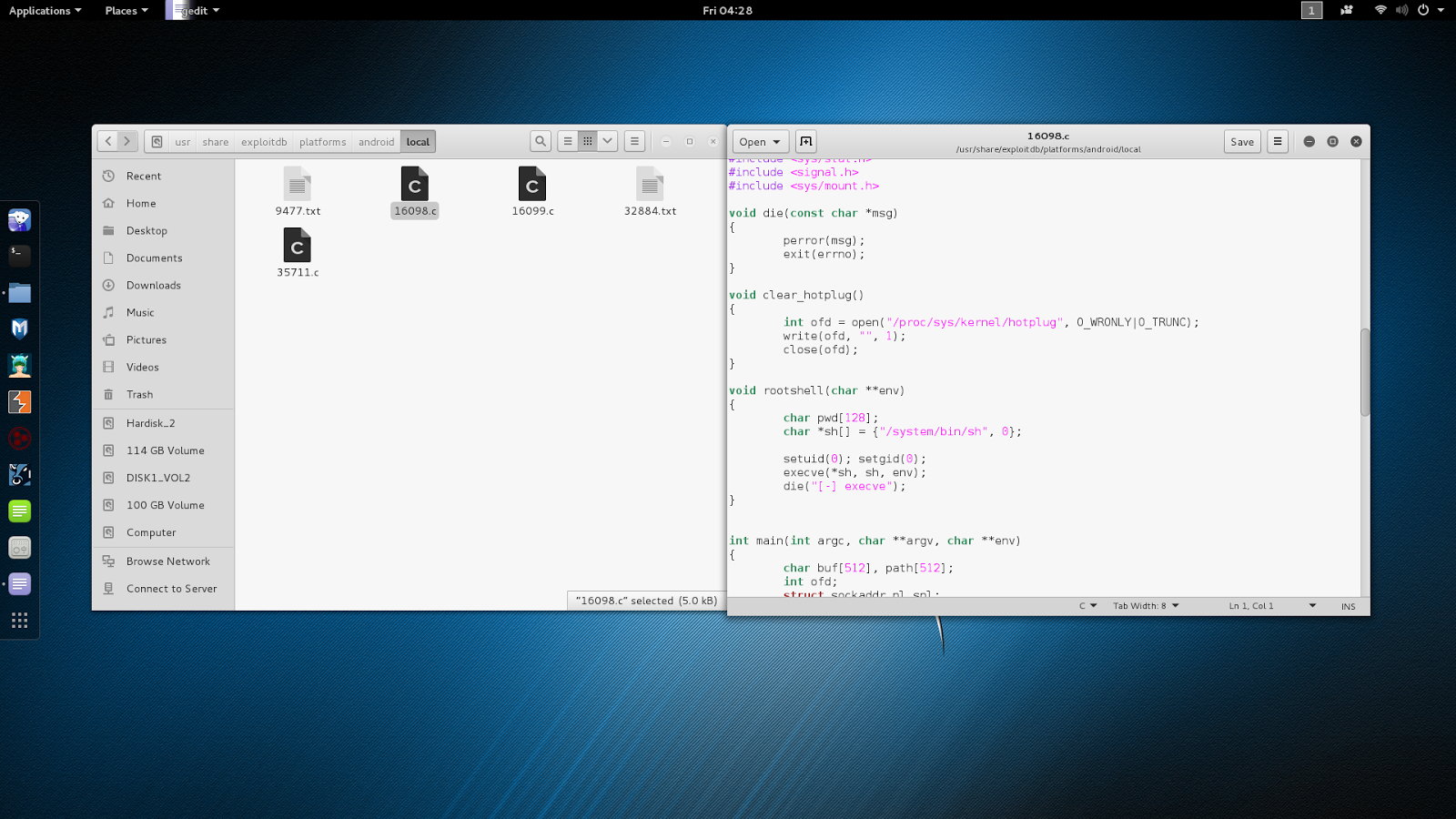Open the file manager options menu icon
1456x819 pixels.
point(634,141)
